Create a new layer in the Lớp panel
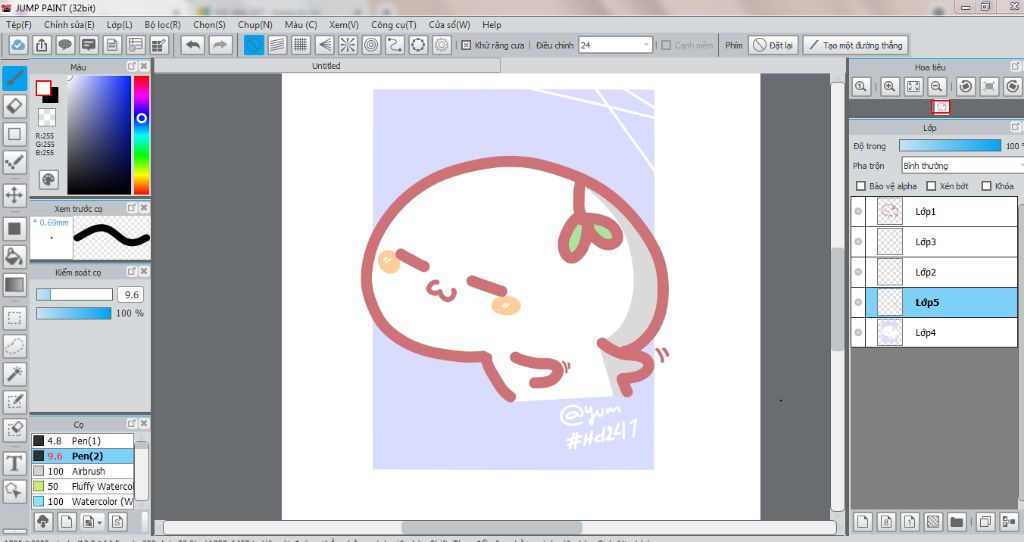This screenshot has height=542, width=1024. click(x=863, y=521)
